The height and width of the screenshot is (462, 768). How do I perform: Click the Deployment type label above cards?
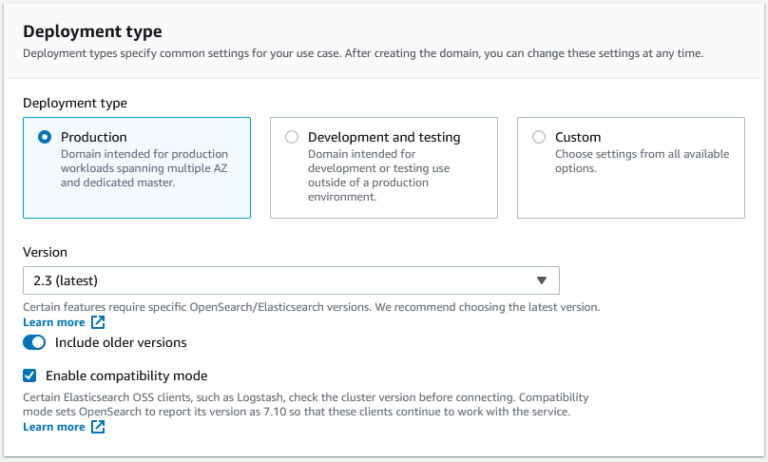(75, 102)
